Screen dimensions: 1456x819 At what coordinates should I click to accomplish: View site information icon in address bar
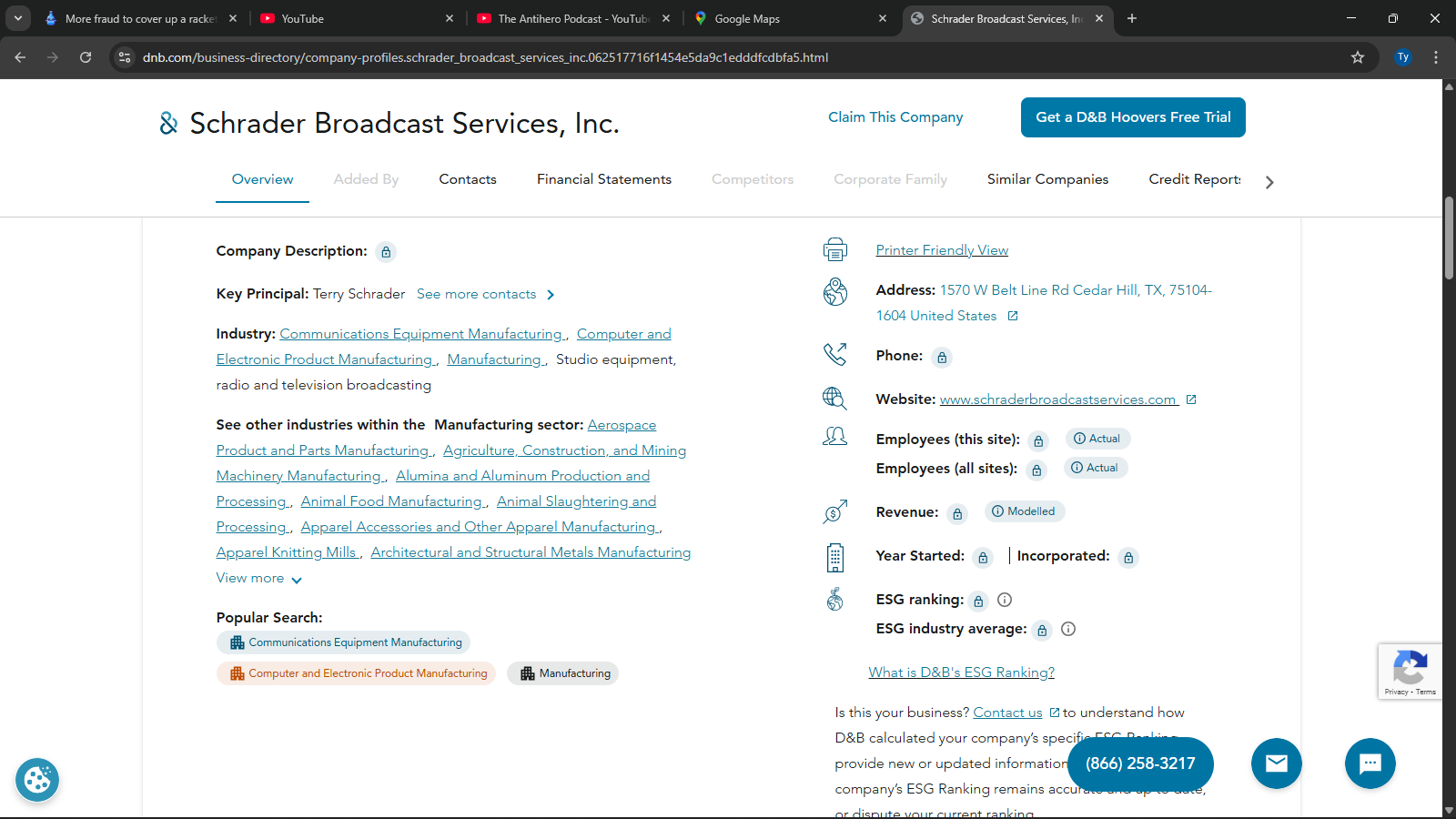(x=125, y=57)
